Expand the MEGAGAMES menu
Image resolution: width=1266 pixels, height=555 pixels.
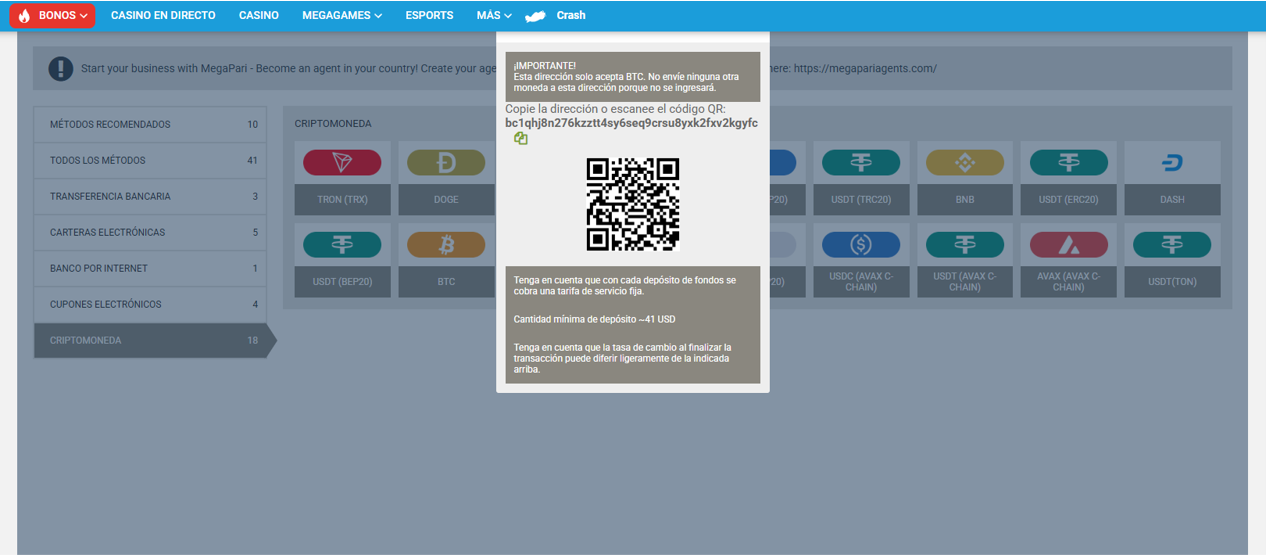pos(342,15)
